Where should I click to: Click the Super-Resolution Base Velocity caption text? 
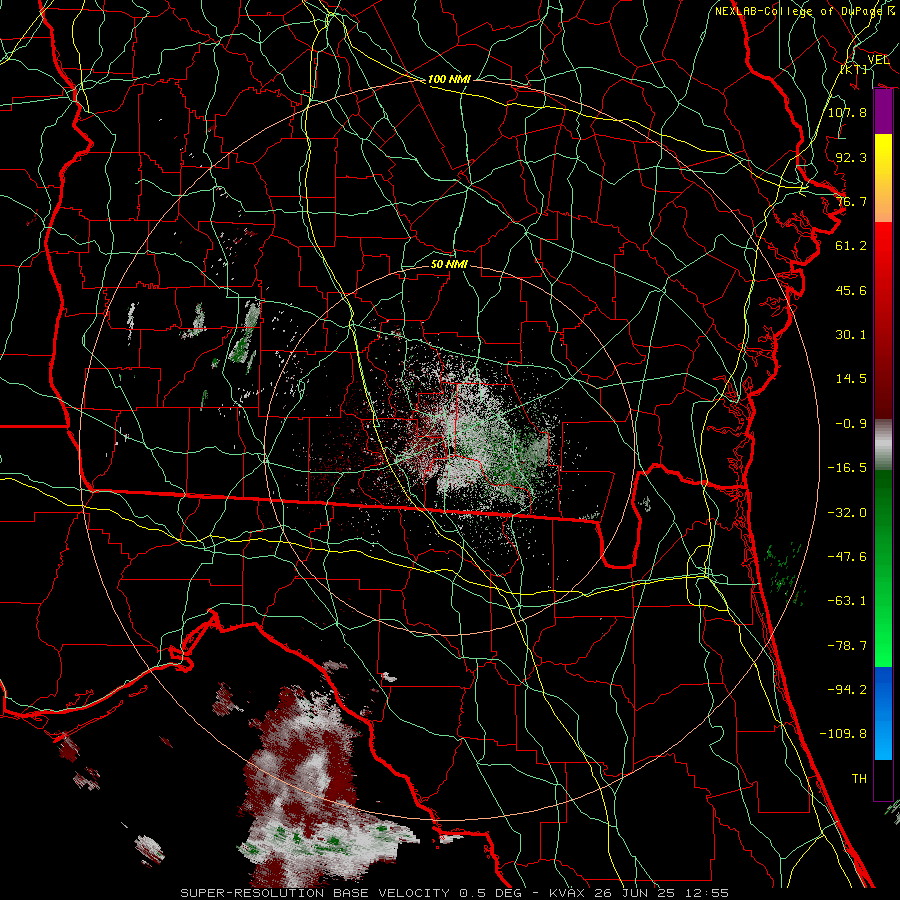pos(455,893)
